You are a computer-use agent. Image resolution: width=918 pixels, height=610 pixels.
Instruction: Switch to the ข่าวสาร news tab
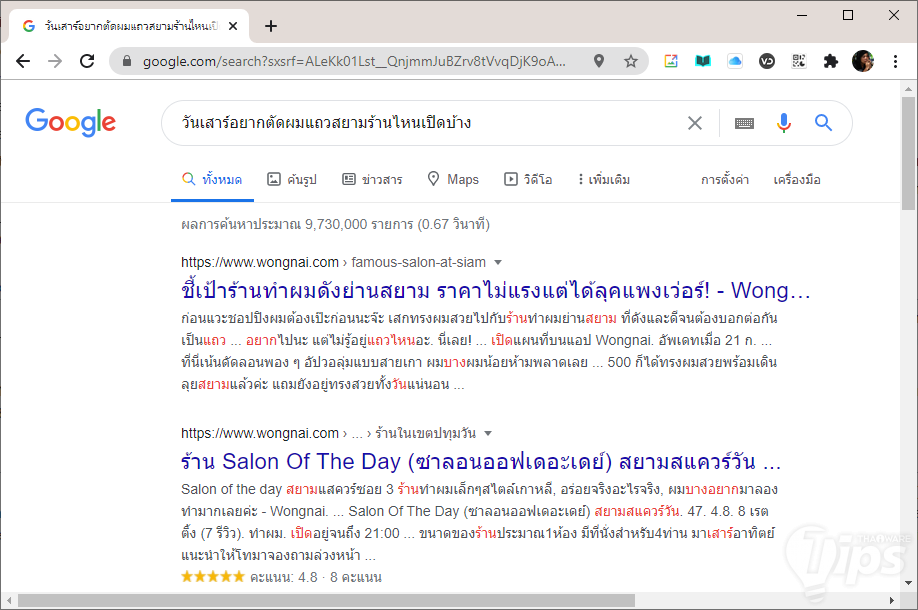(x=372, y=179)
